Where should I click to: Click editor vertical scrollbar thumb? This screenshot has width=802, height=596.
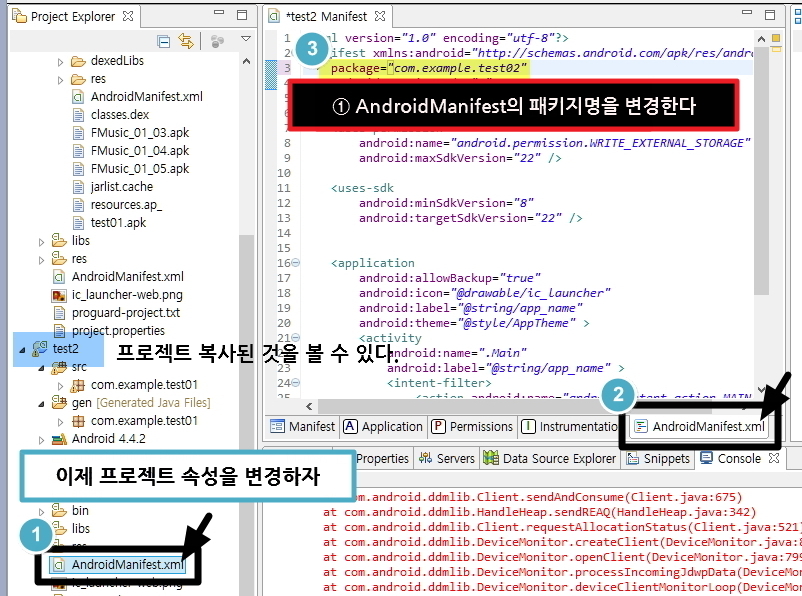761,171
